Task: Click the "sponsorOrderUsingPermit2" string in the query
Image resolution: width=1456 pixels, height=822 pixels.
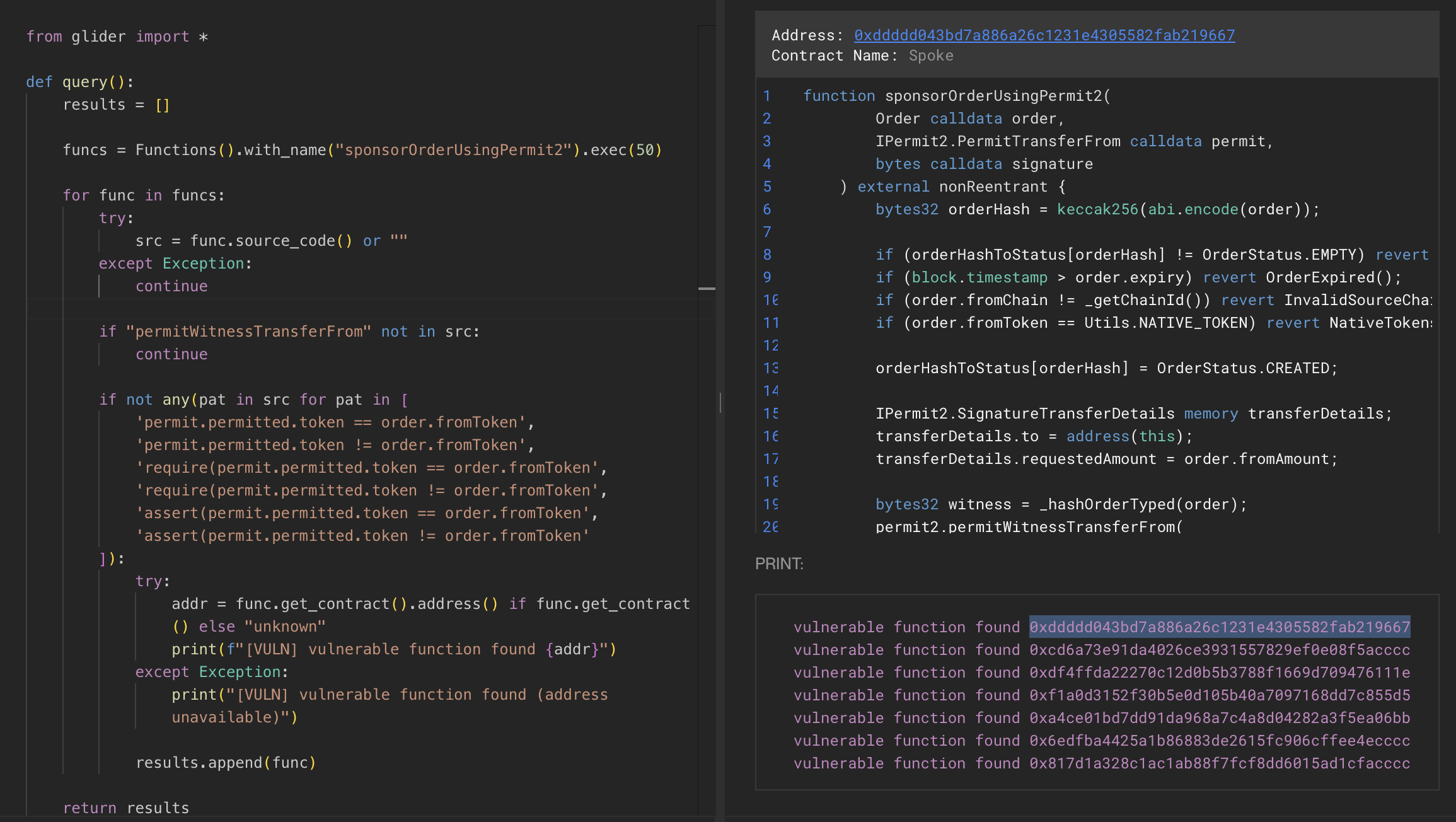Action: (453, 150)
